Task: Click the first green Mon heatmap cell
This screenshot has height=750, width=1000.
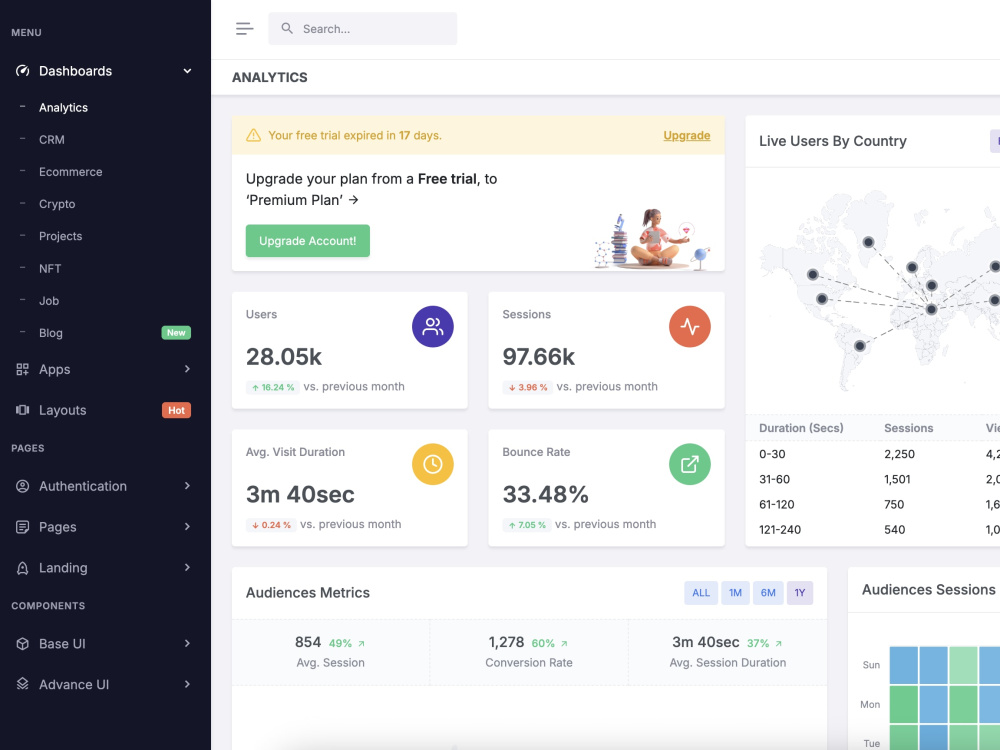Action: pyautogui.click(x=903, y=705)
